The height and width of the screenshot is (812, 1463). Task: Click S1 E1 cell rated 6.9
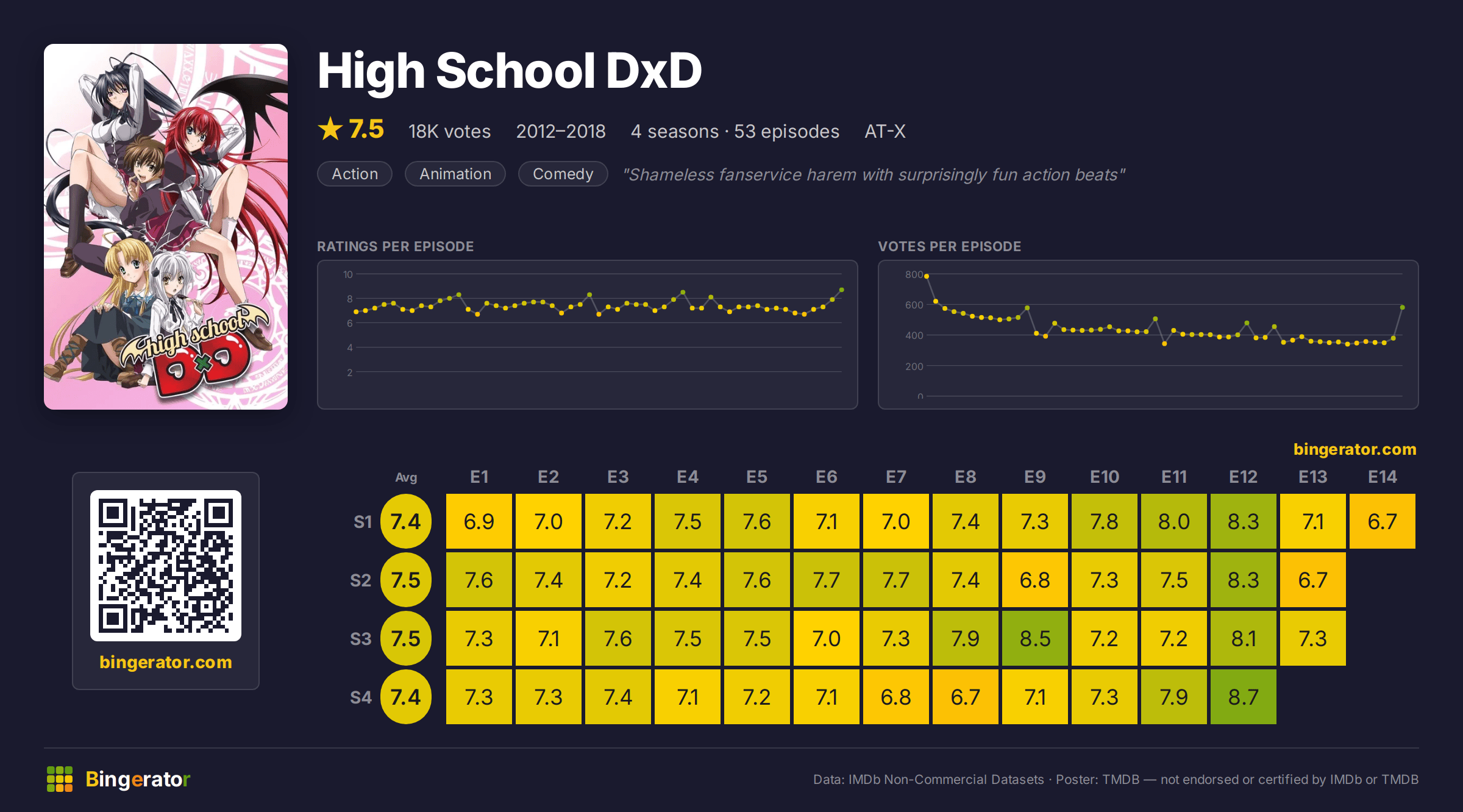tap(479, 521)
